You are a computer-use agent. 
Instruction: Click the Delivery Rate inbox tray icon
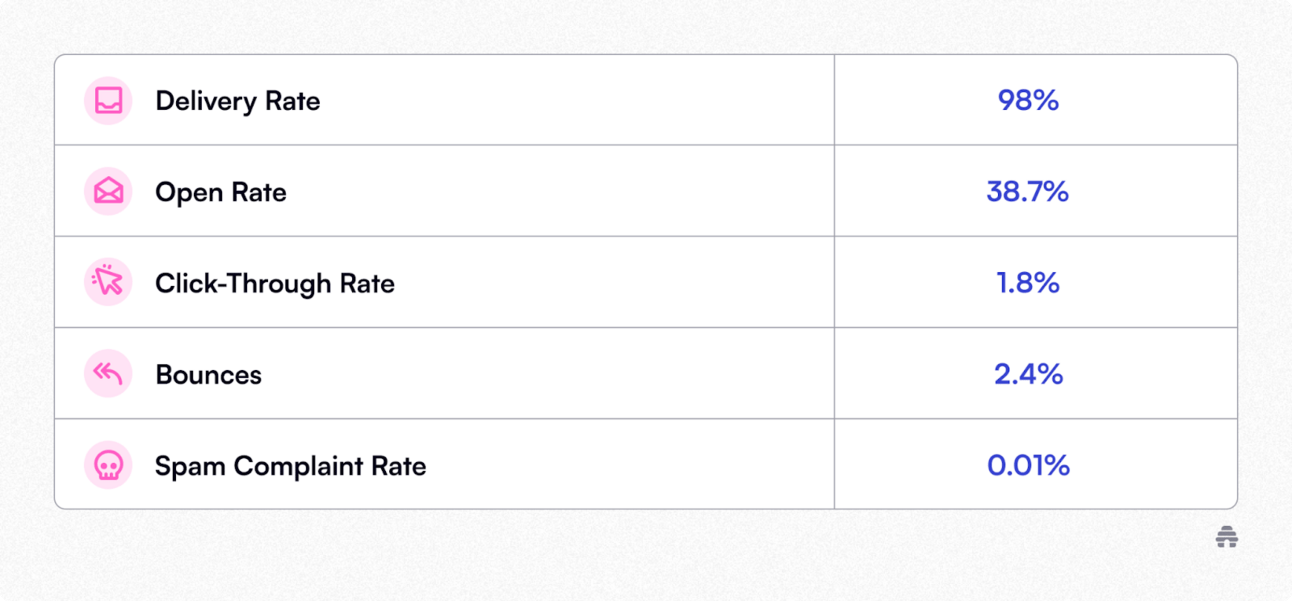click(108, 101)
